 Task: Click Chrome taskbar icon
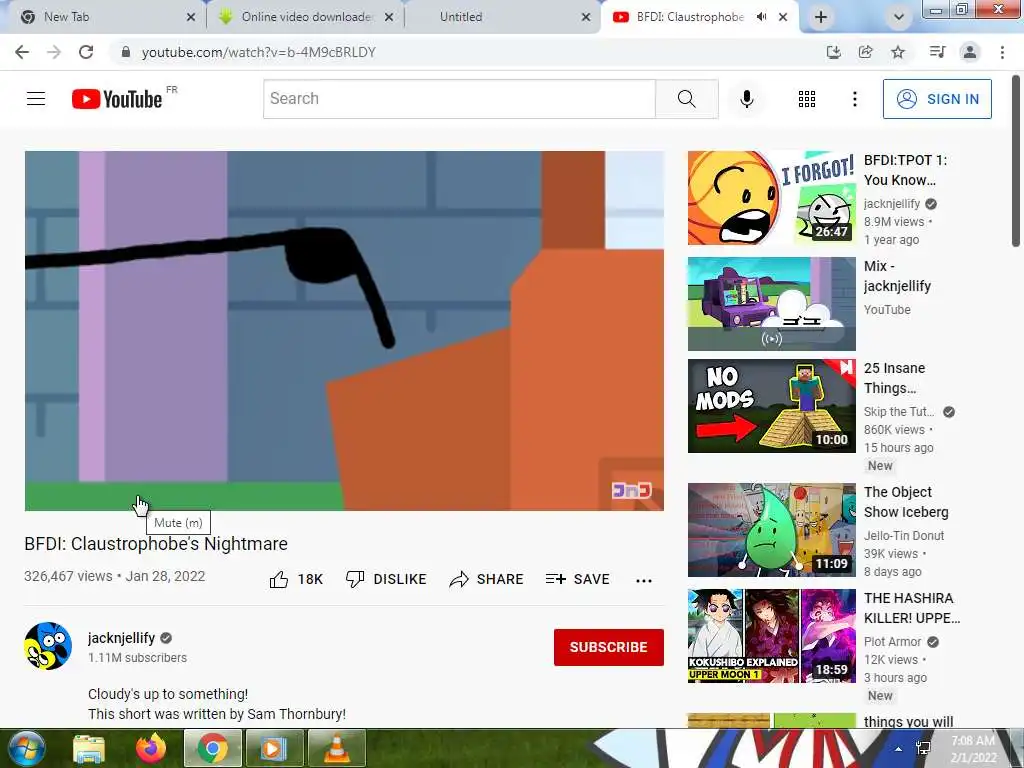tap(213, 748)
